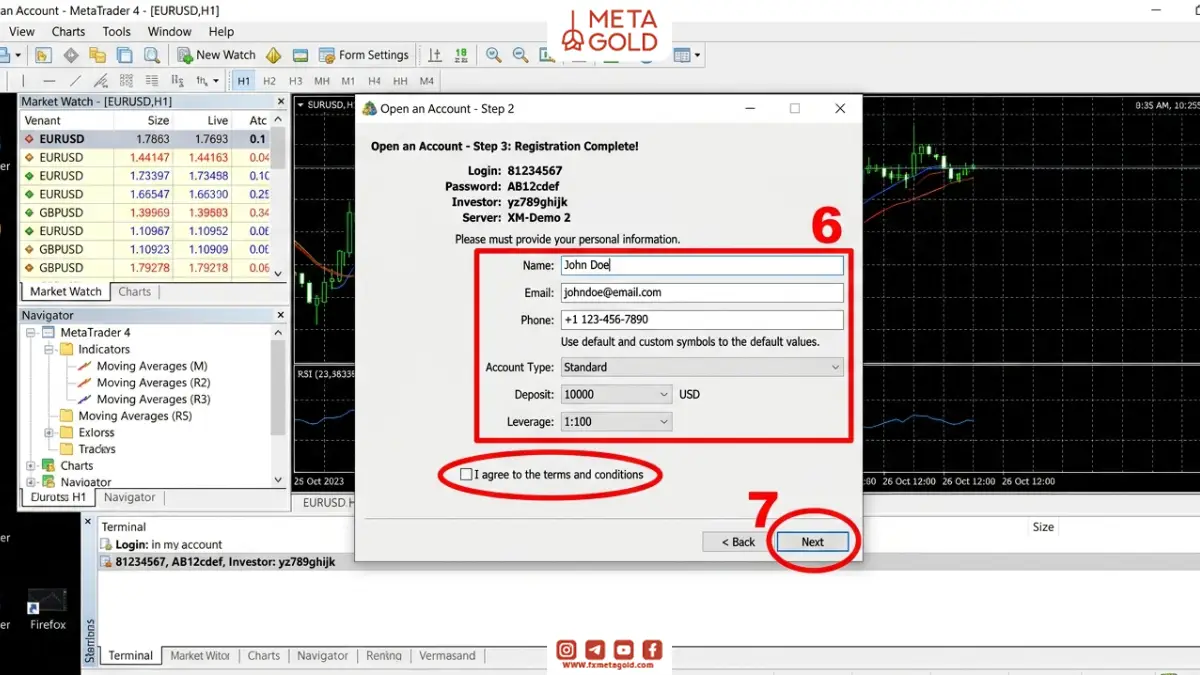Click into the Email input field
The height and width of the screenshot is (675, 1200).
702,293
